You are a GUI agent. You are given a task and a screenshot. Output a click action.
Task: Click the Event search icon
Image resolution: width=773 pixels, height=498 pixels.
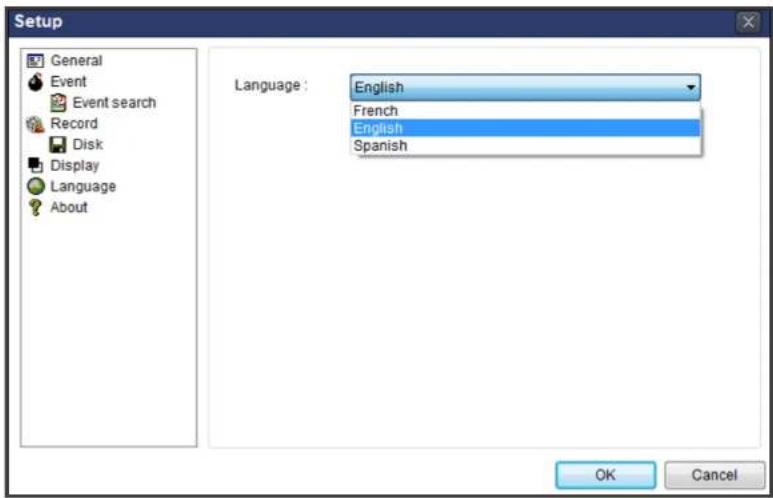[x=58, y=103]
